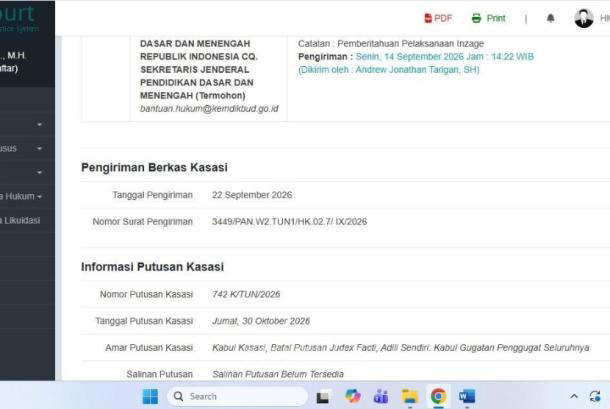The height and width of the screenshot is (409, 610).
Task: Open Task View from the taskbar
Action: click(323, 397)
